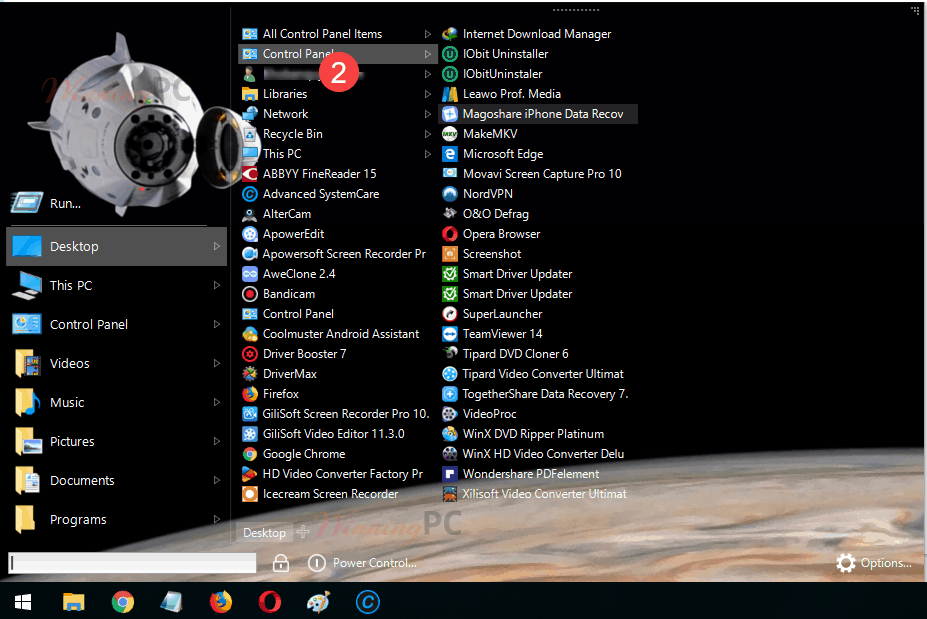Image resolution: width=927 pixels, height=619 pixels.
Task: Launch the Google Chrome list icon
Action: [x=250, y=454]
